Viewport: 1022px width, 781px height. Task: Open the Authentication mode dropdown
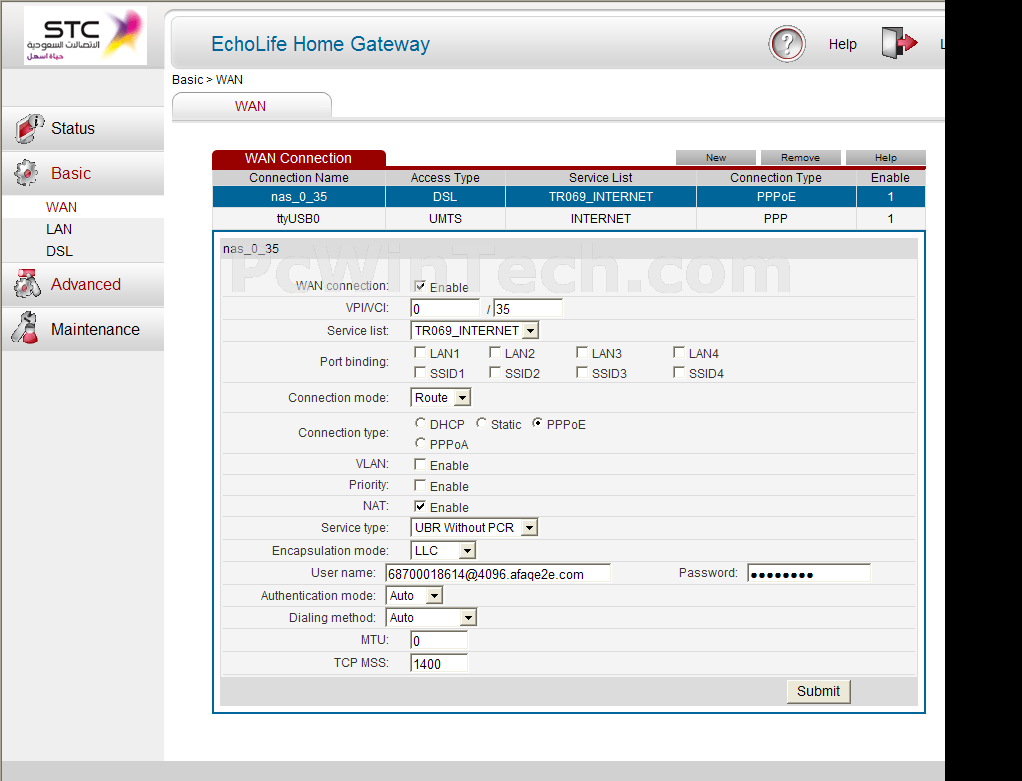pos(415,596)
